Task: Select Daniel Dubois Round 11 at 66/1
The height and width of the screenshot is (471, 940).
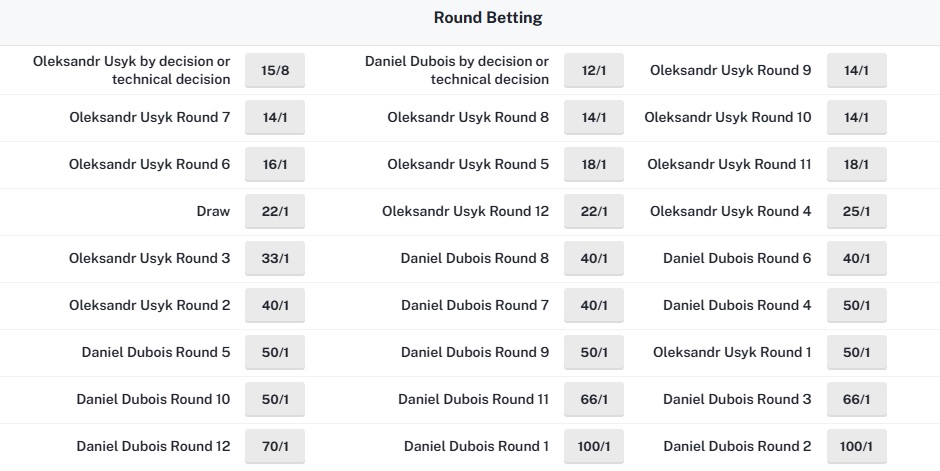Action: [593, 400]
